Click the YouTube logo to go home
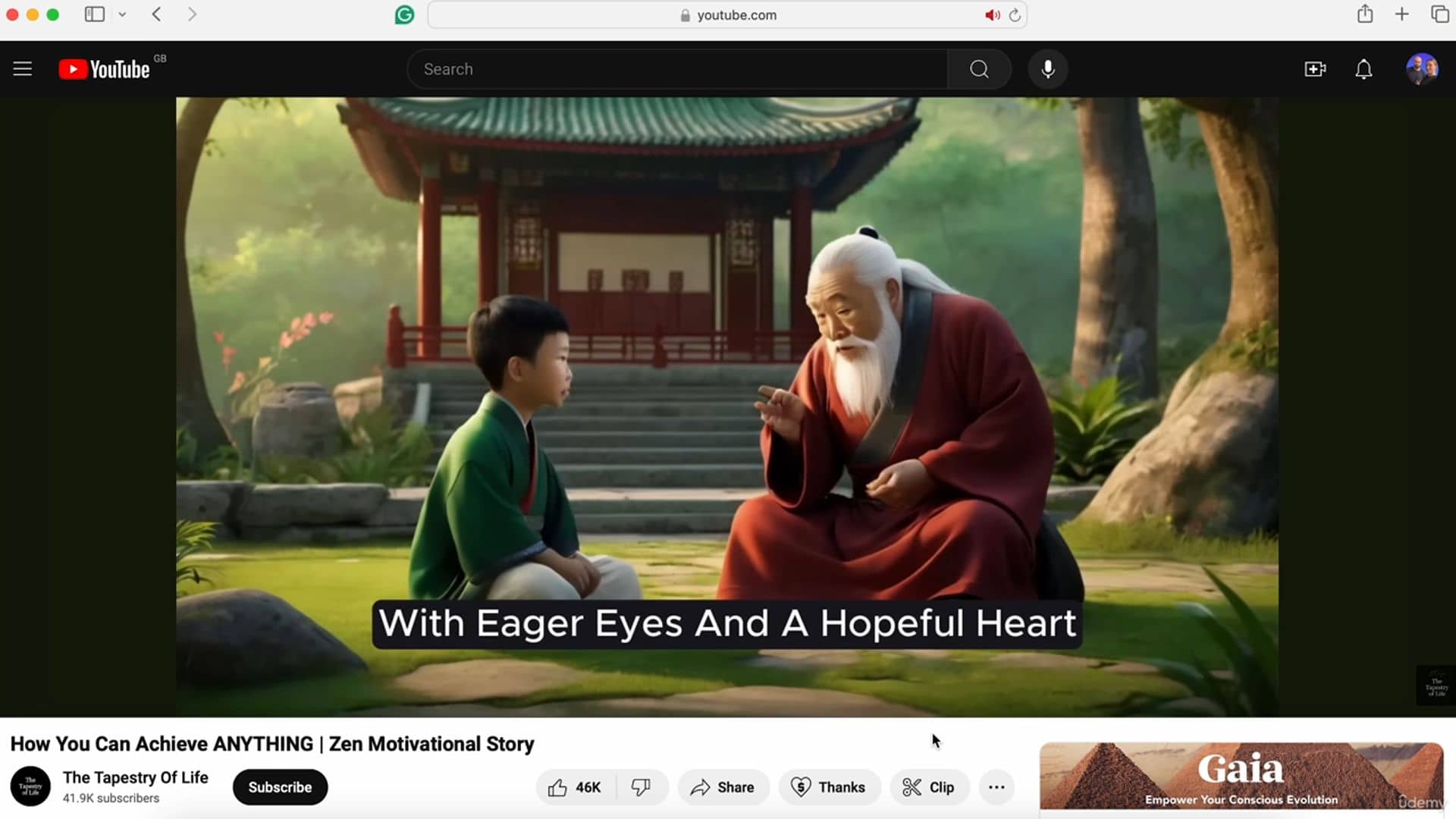1456x819 pixels. (x=105, y=69)
